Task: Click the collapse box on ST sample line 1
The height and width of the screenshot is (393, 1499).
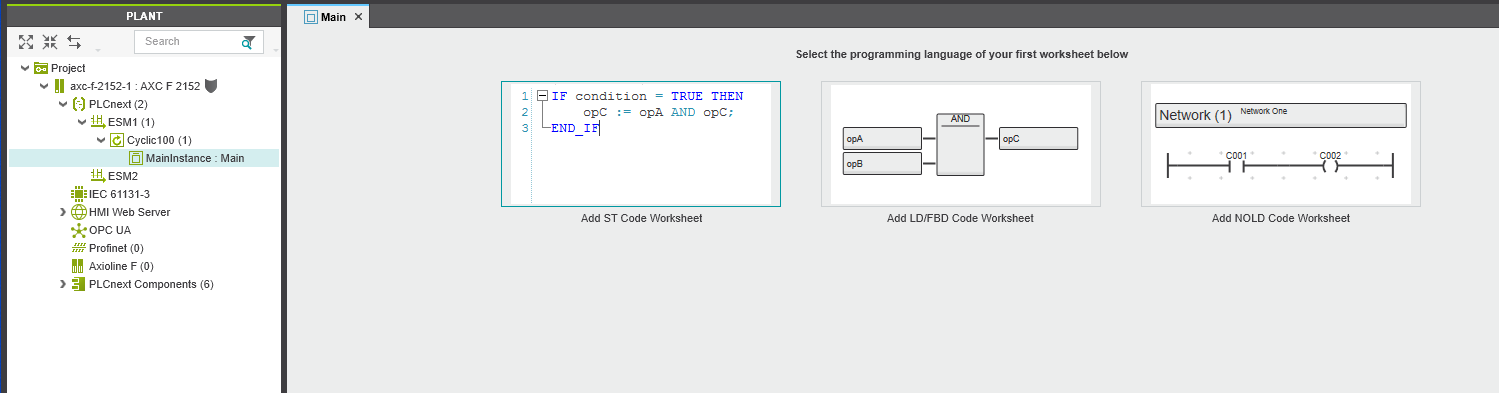Action: 542,96
